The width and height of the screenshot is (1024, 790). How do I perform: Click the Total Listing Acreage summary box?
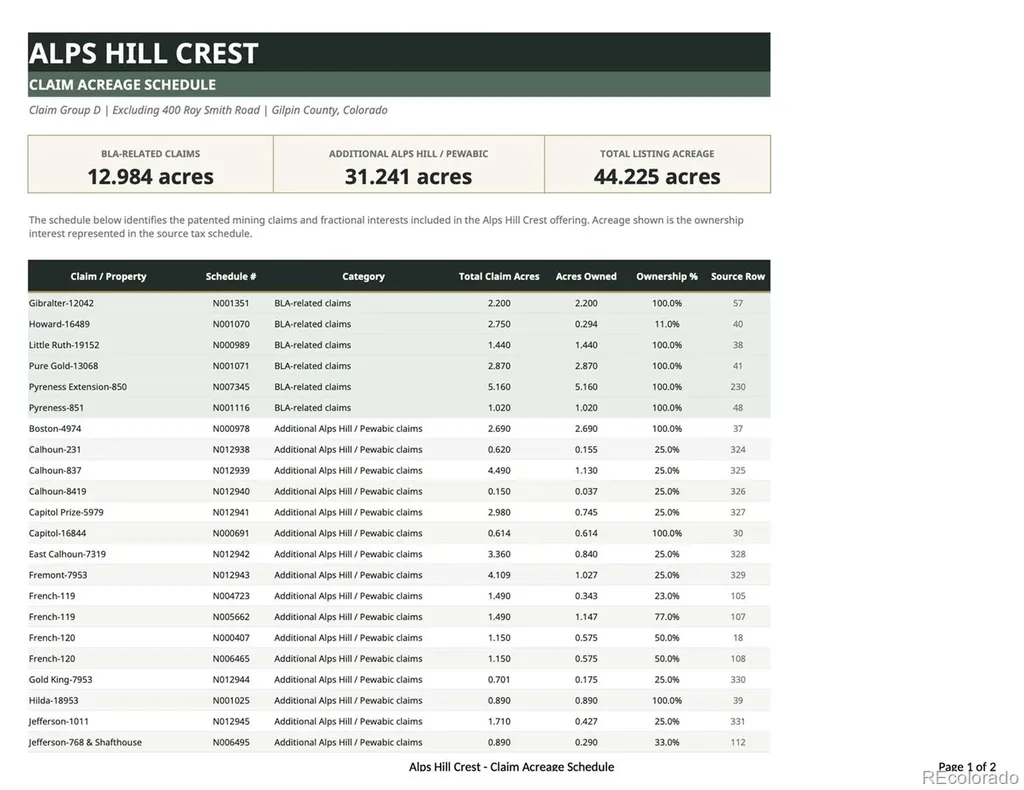[x=657, y=165]
